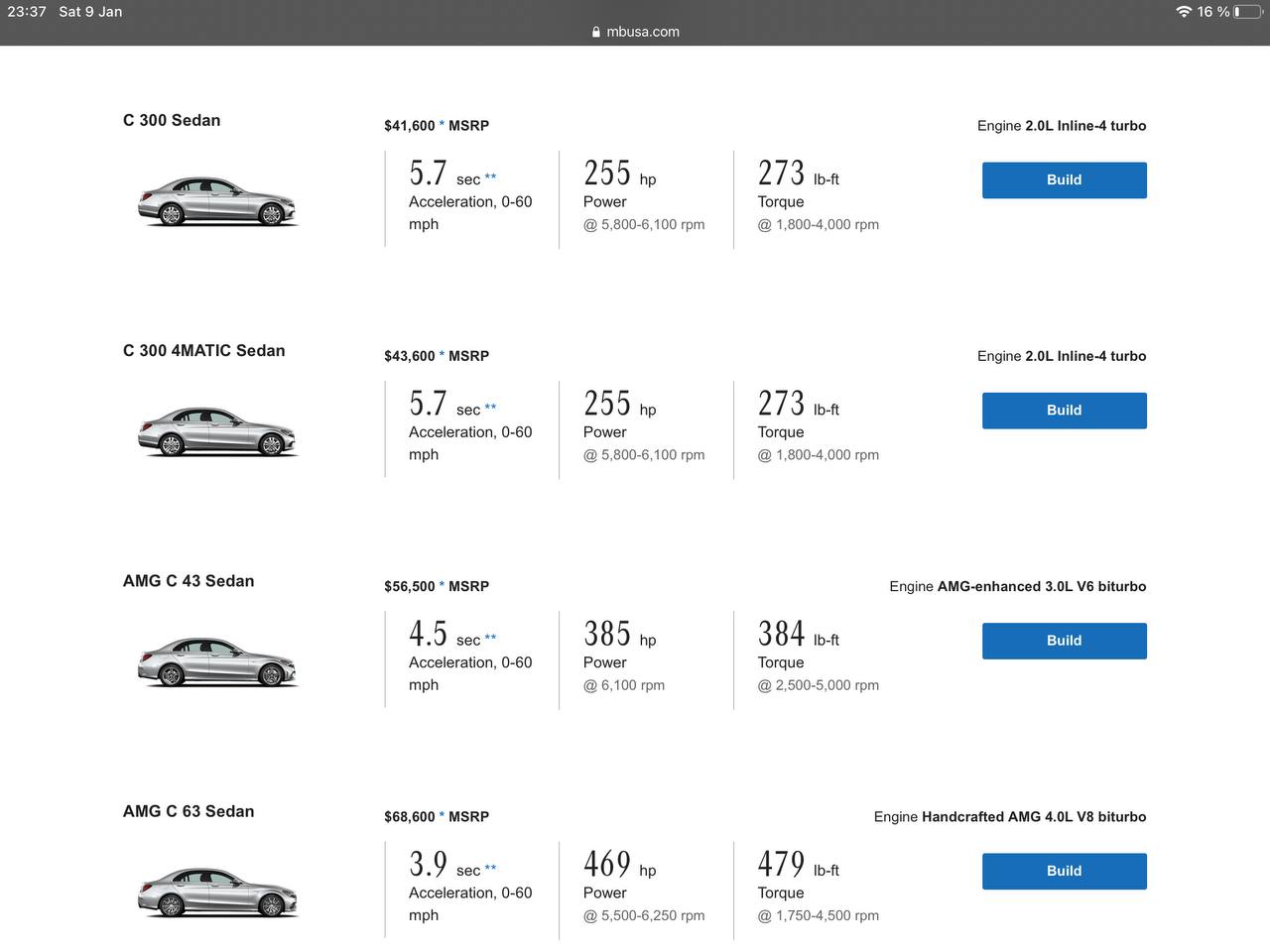
Task: Click the $41,600 MSRP price
Action: pos(437,126)
